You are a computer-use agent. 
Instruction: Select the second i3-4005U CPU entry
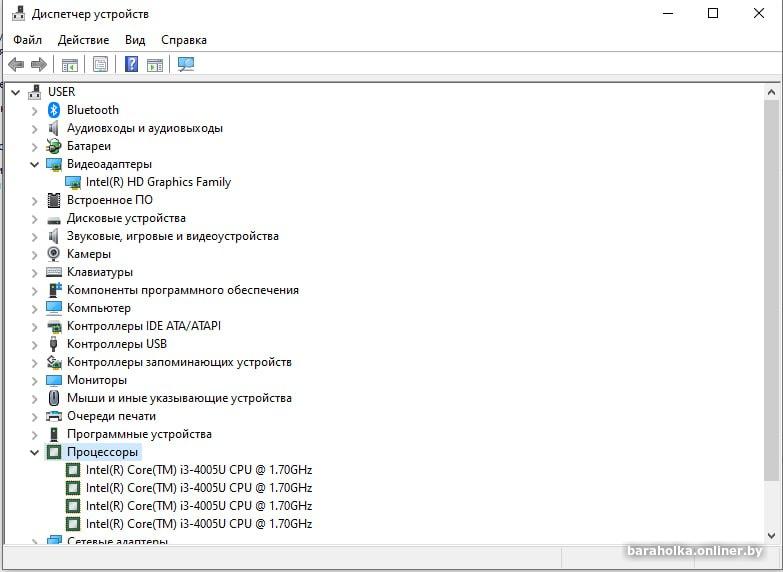[199, 488]
